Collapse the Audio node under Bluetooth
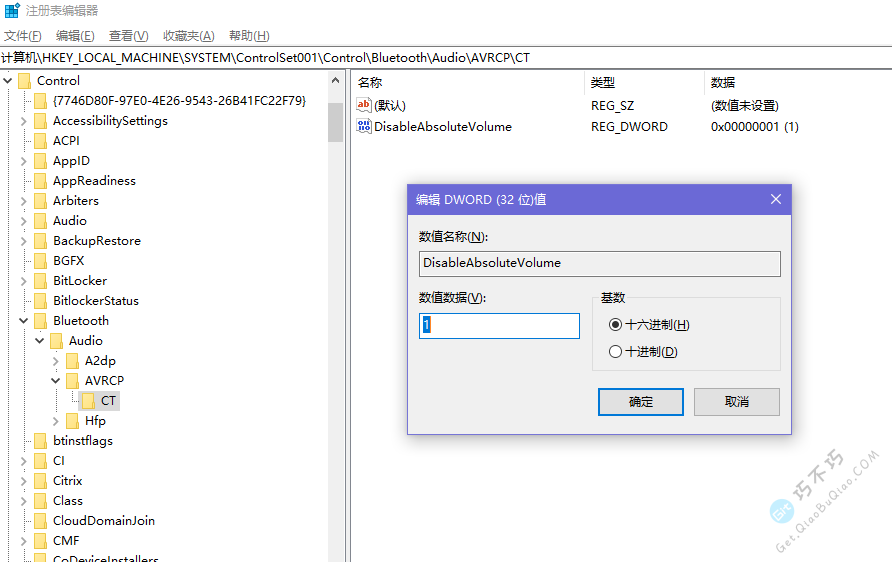 pyautogui.click(x=39, y=341)
